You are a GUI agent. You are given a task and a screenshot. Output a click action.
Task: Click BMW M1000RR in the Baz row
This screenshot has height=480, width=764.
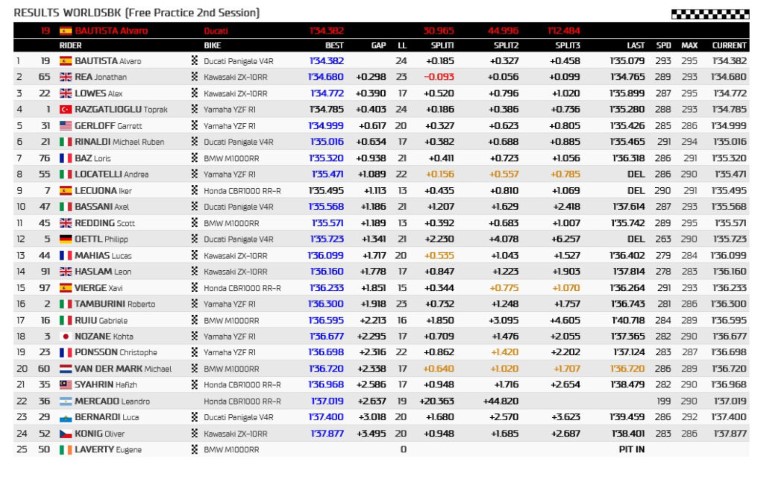coord(231,158)
